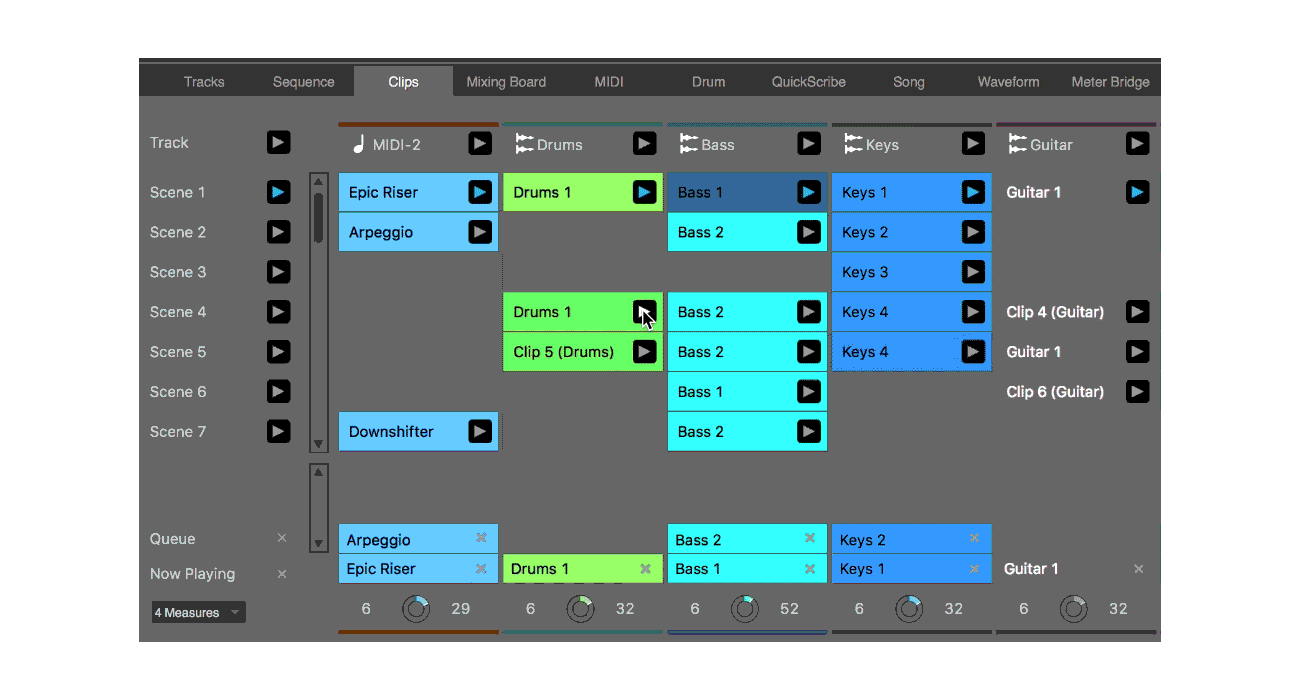Play the Clip 4 (Guitar) clip
1300x700 pixels.
[1137, 312]
